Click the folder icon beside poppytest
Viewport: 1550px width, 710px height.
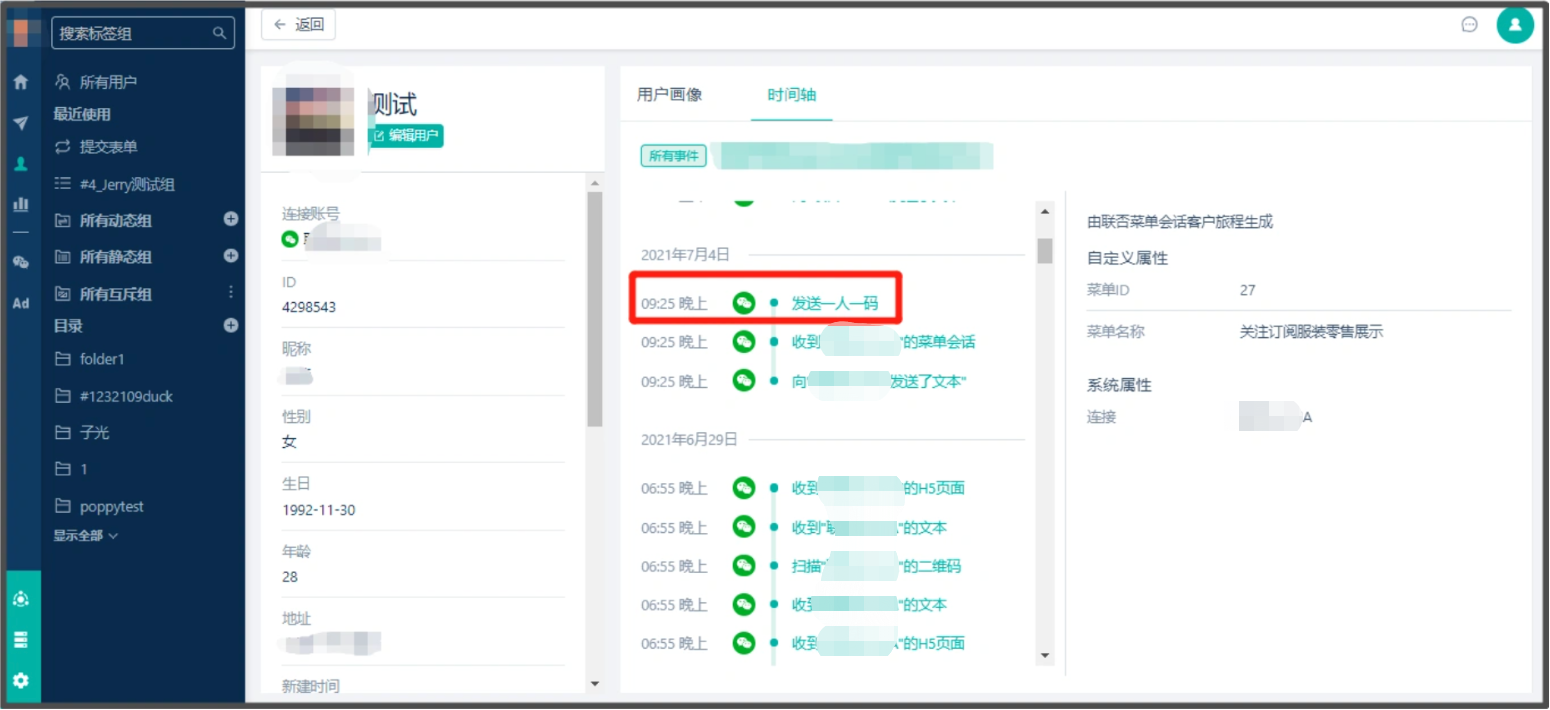(x=63, y=507)
